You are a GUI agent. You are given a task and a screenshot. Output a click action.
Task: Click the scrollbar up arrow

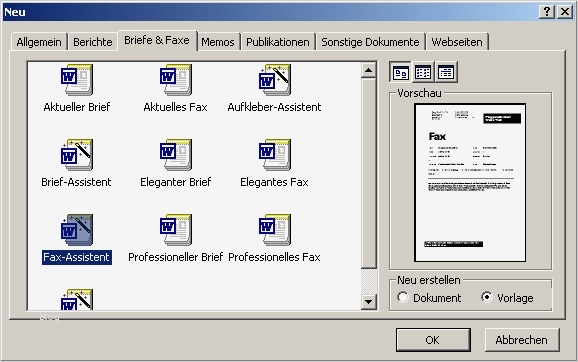pyautogui.click(x=368, y=70)
